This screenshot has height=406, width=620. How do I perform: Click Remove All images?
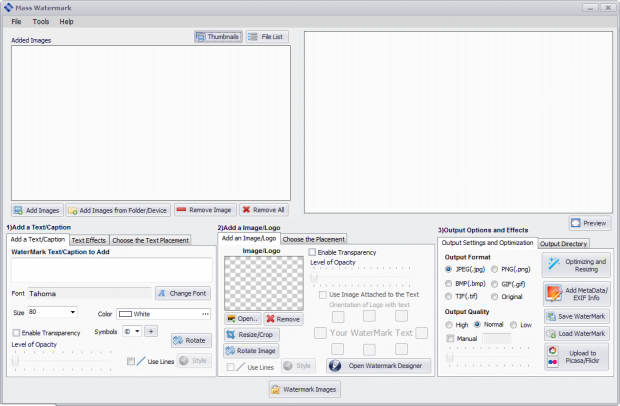pyautogui.click(x=264, y=210)
